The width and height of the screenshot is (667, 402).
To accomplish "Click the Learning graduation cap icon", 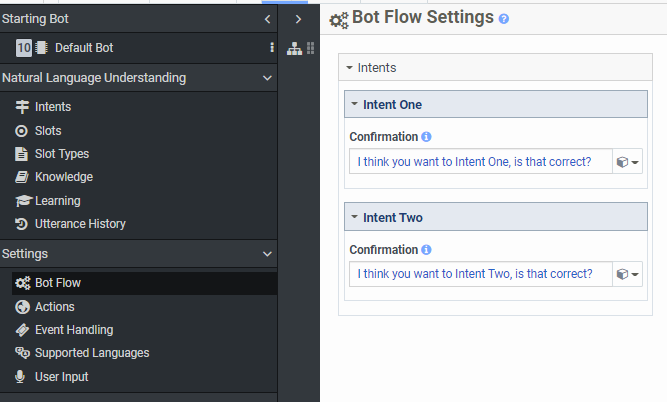I will coord(22,201).
